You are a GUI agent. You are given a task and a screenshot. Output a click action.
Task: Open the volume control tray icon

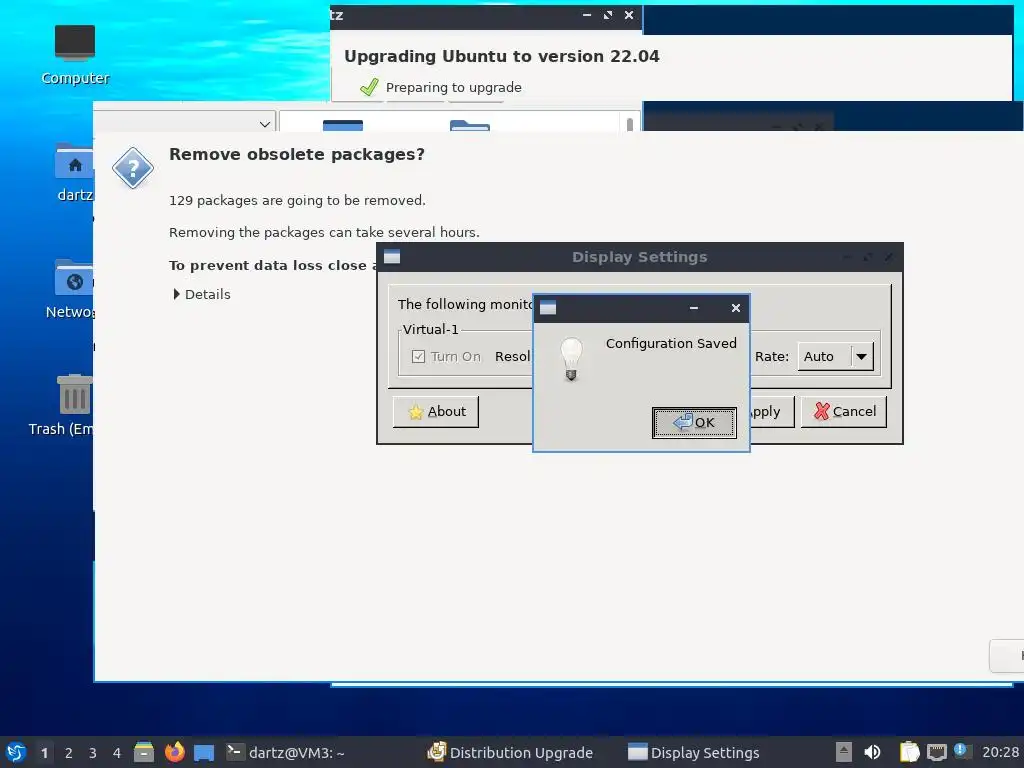coord(872,752)
